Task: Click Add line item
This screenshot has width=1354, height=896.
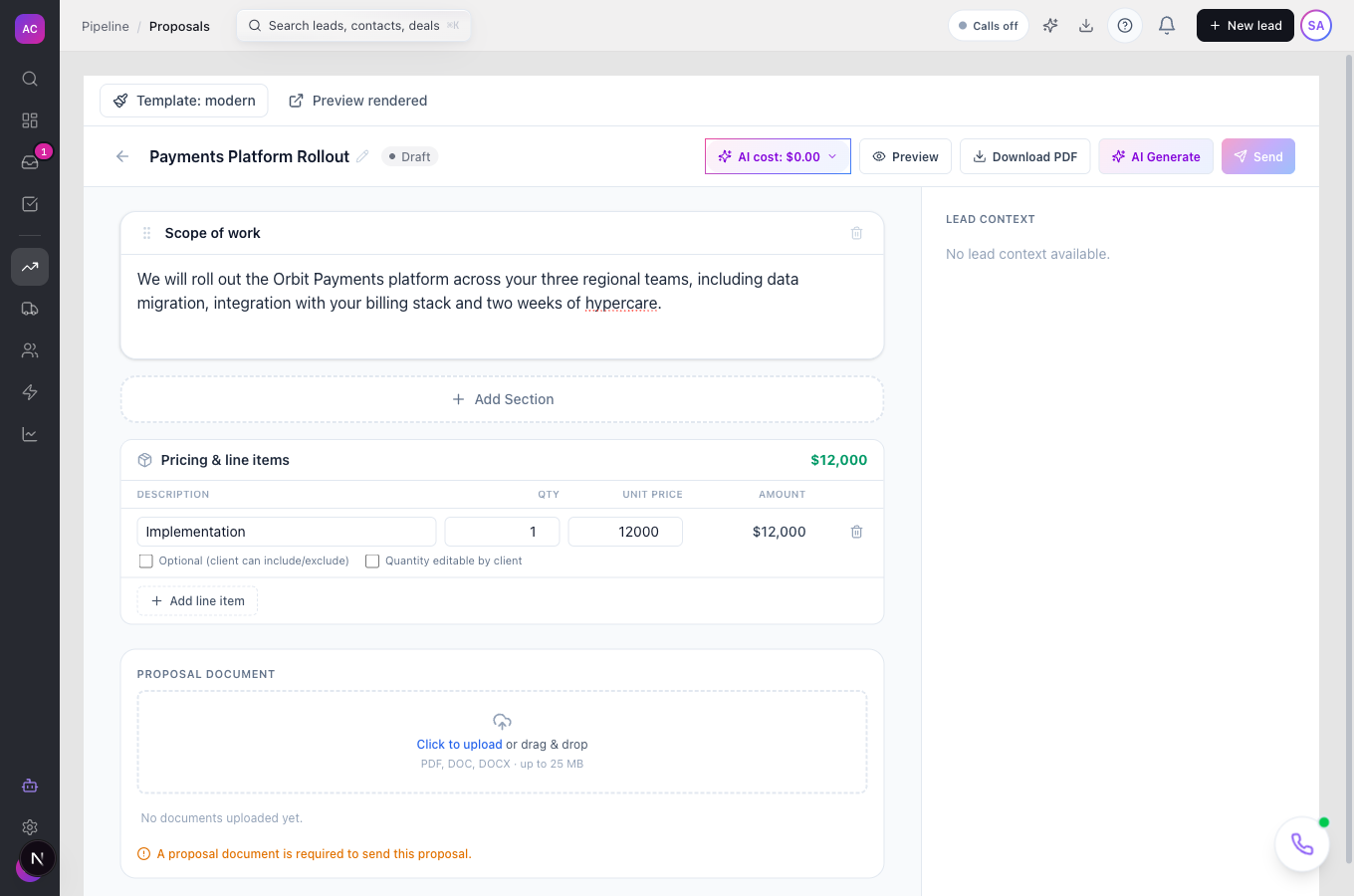Action: [197, 601]
